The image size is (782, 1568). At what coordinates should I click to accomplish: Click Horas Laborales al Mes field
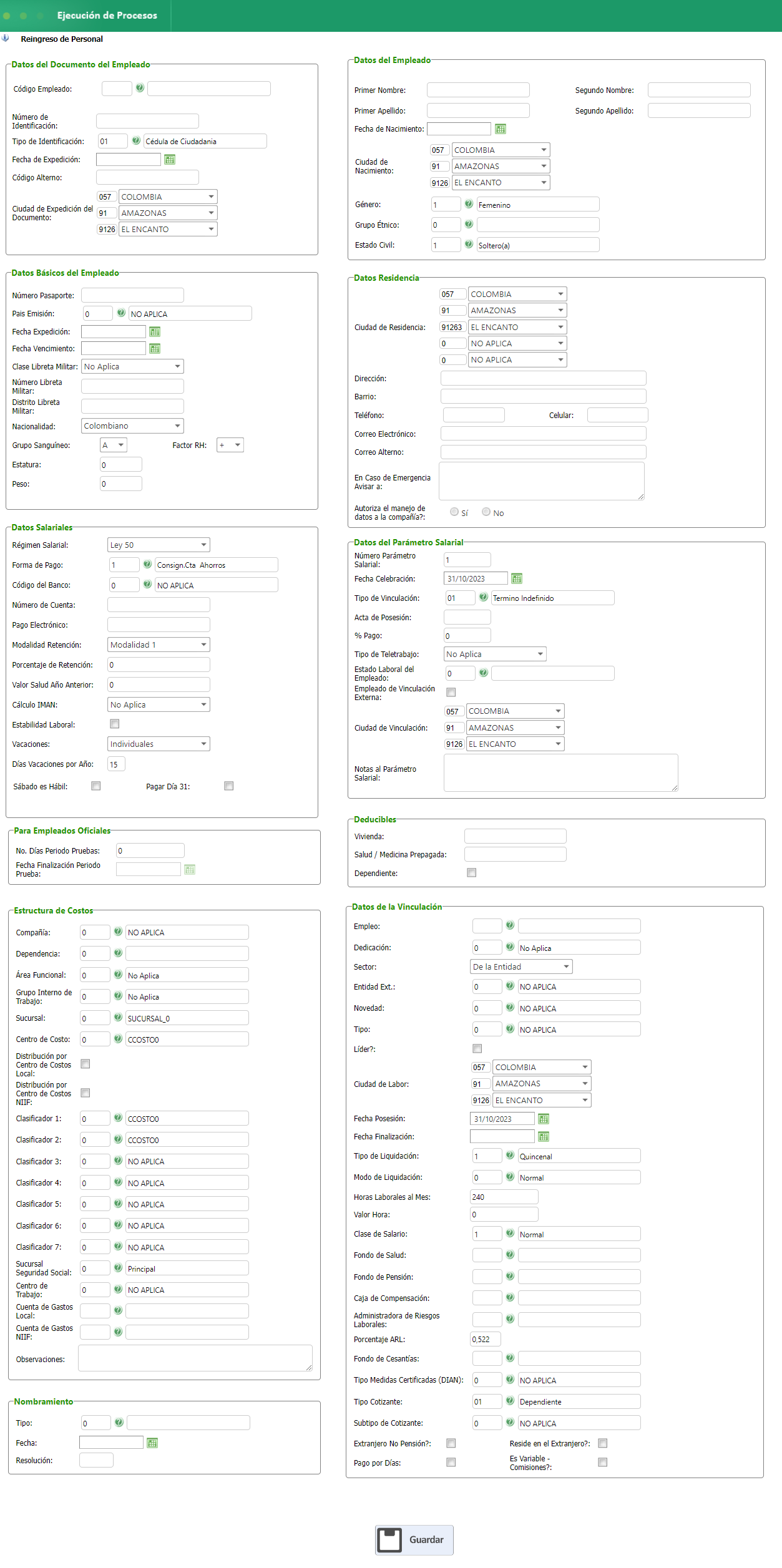pyautogui.click(x=504, y=1197)
